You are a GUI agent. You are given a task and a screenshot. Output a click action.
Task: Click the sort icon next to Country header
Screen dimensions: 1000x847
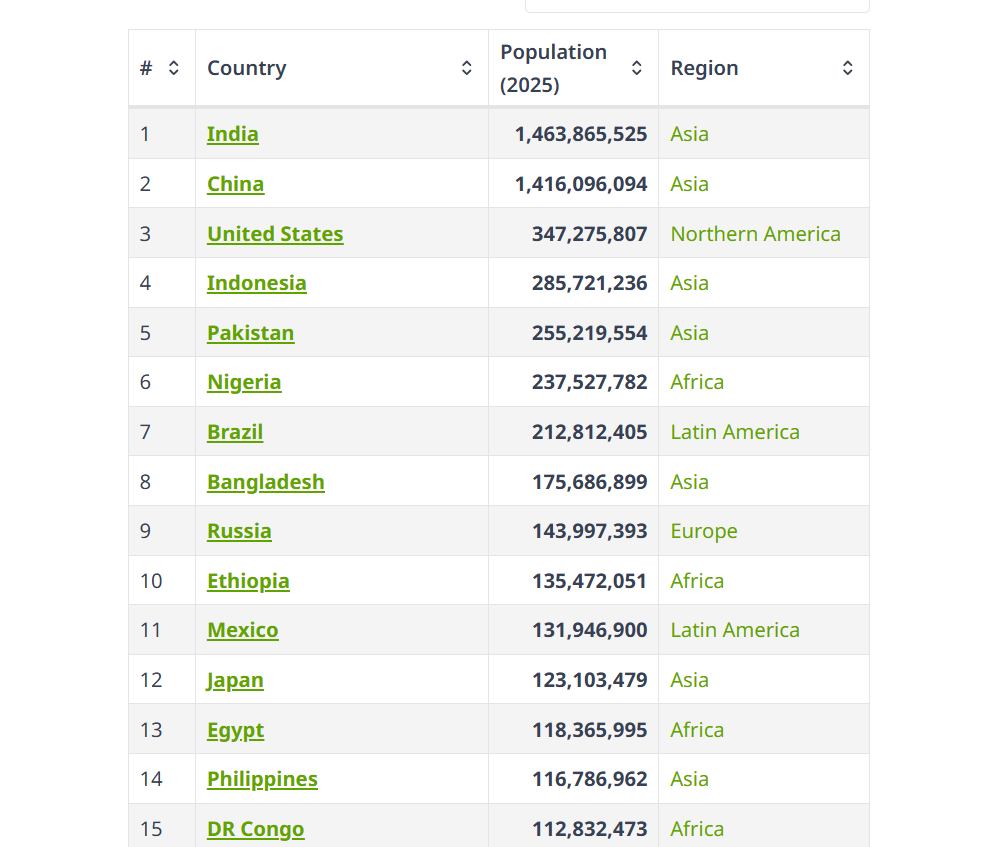click(466, 67)
